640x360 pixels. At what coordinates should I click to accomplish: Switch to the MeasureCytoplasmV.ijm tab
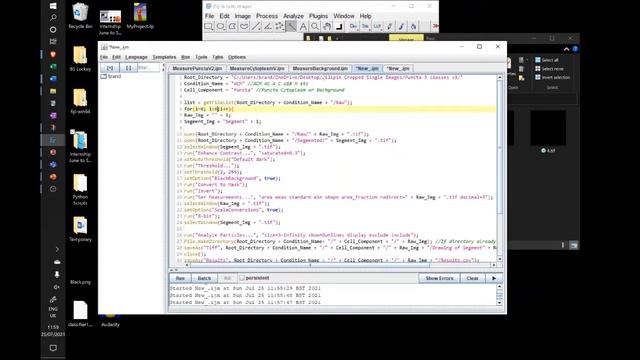click(257, 69)
